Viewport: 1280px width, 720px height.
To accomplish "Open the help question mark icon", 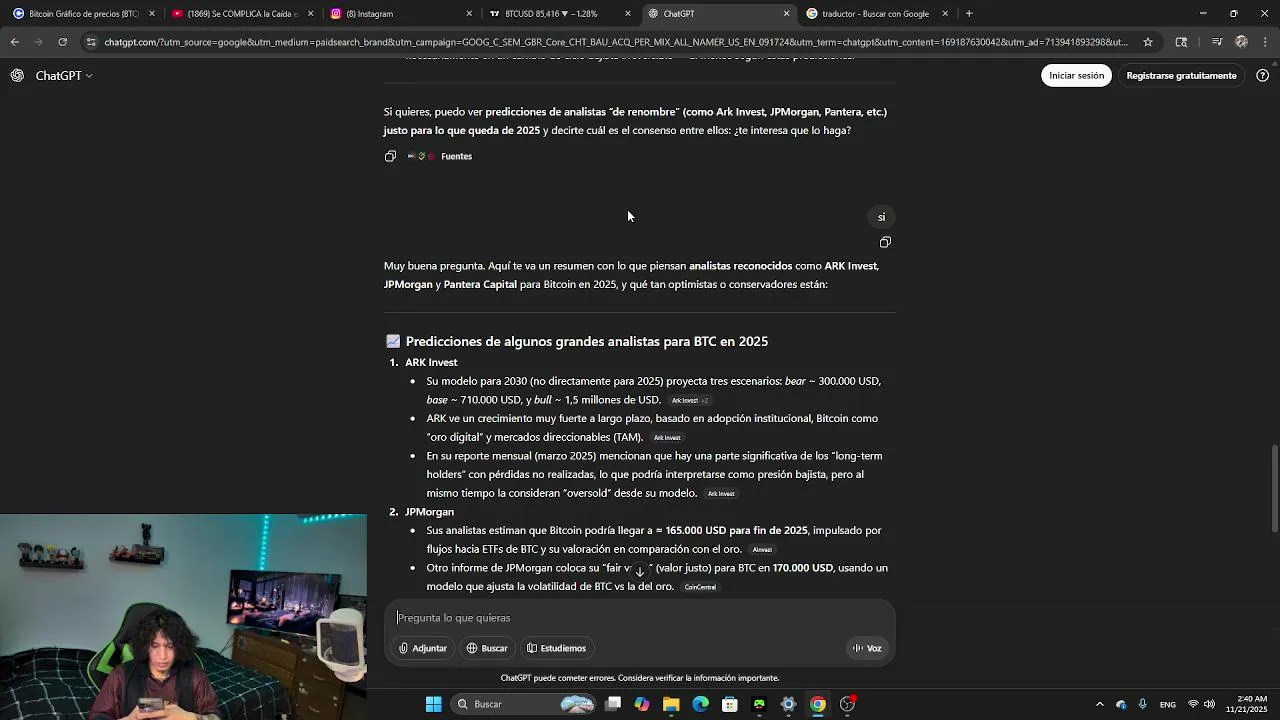I will (x=1263, y=76).
